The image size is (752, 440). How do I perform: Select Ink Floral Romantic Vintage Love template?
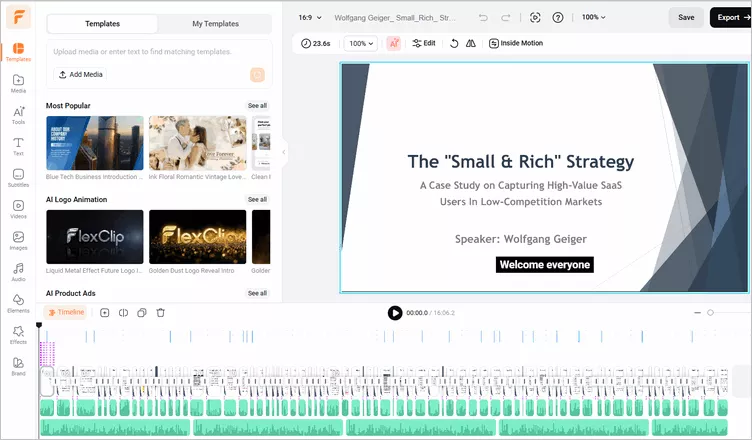(x=198, y=143)
